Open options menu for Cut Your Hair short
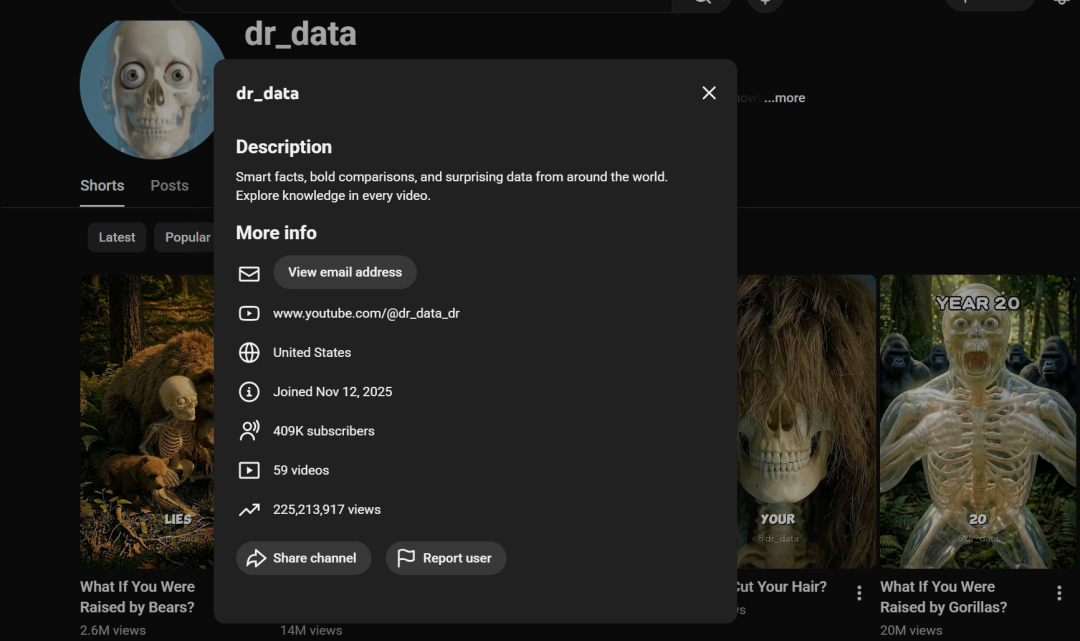Image resolution: width=1080 pixels, height=641 pixels. coord(859,593)
